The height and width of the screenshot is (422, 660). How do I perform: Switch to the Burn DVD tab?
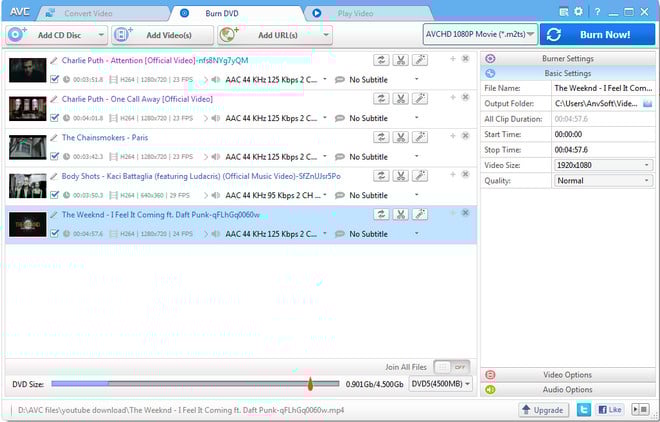pos(222,13)
